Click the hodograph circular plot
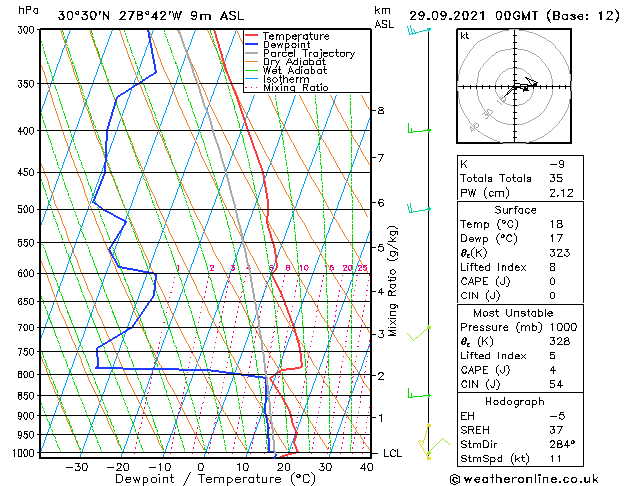Viewport: 629px width, 486px height. click(516, 88)
